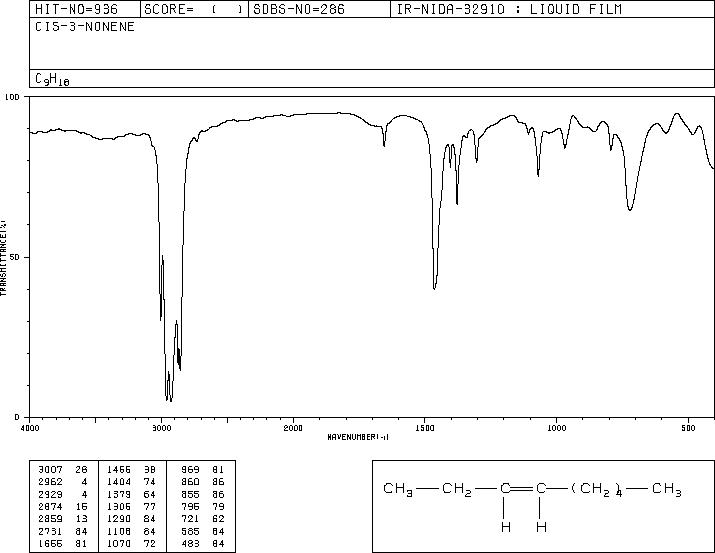Click the right H atom under double bond
715x553 pixels.
click(x=541, y=527)
